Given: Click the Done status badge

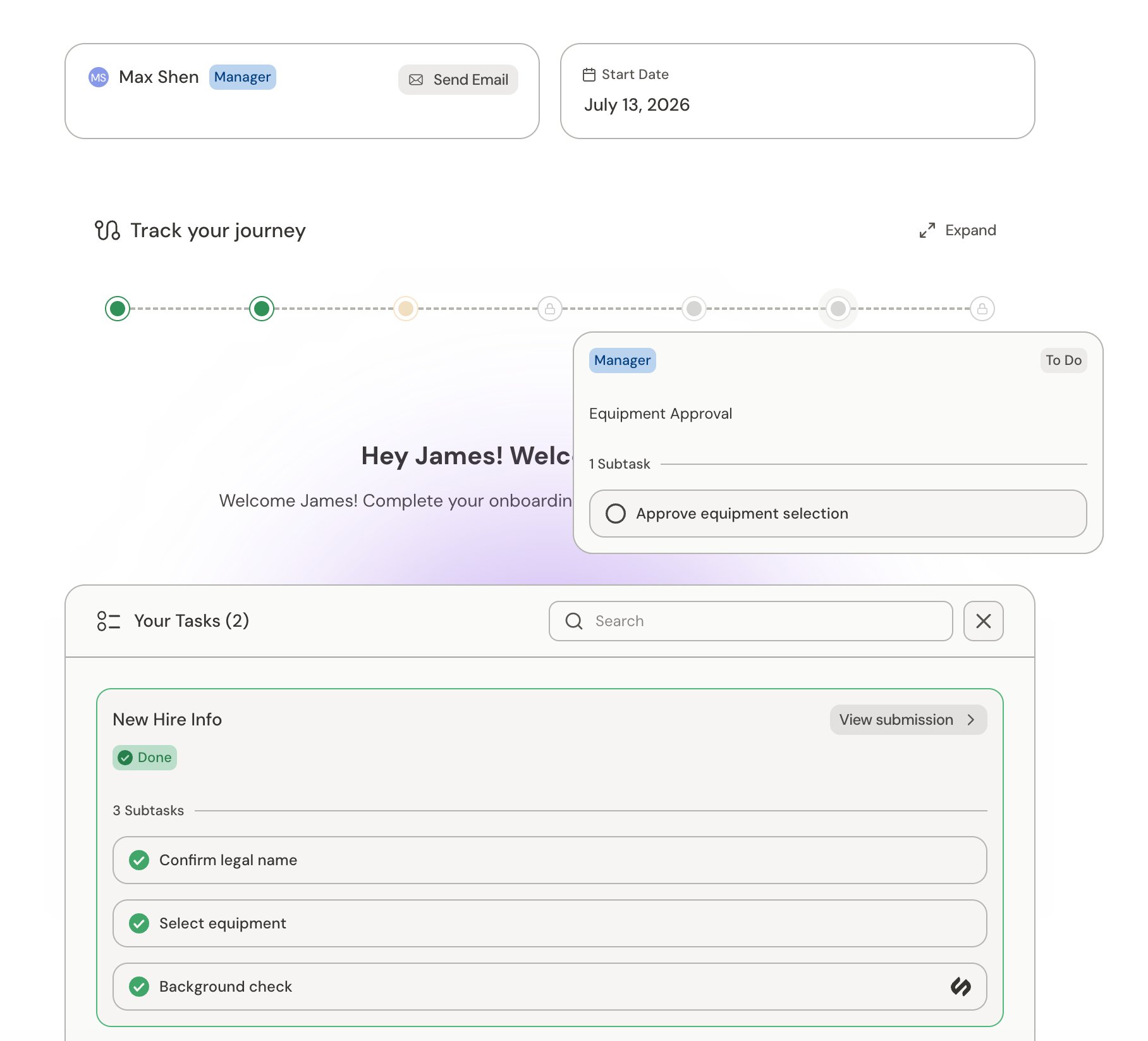Looking at the screenshot, I should click(x=145, y=758).
